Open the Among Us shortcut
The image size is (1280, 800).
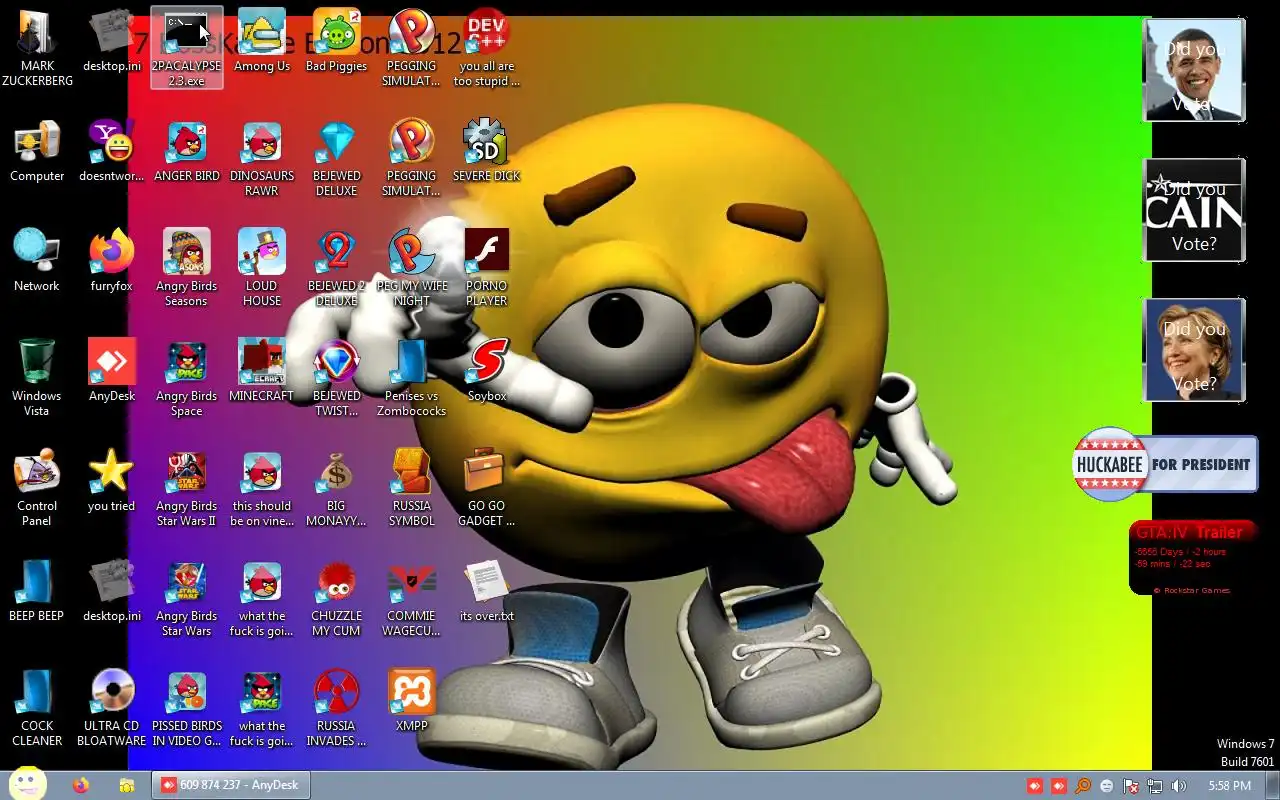coord(262,42)
